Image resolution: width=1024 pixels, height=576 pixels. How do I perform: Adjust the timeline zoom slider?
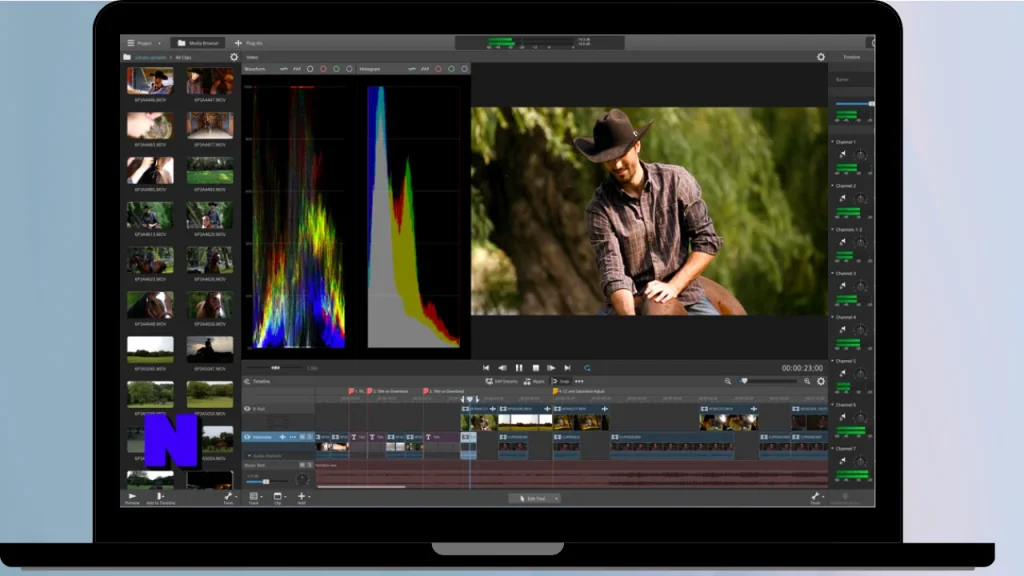tap(768, 381)
